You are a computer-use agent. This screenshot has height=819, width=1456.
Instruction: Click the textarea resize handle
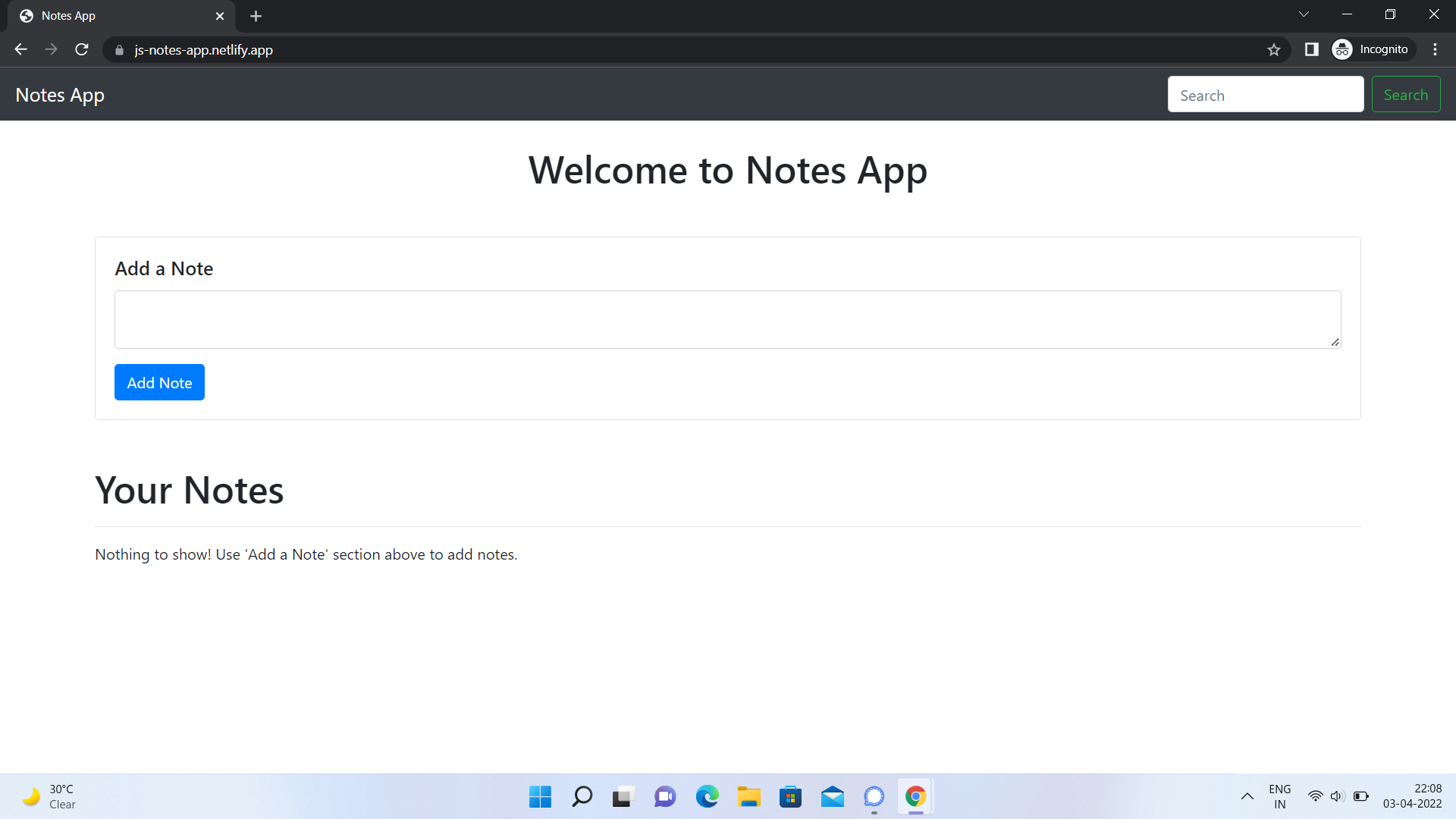(x=1335, y=342)
